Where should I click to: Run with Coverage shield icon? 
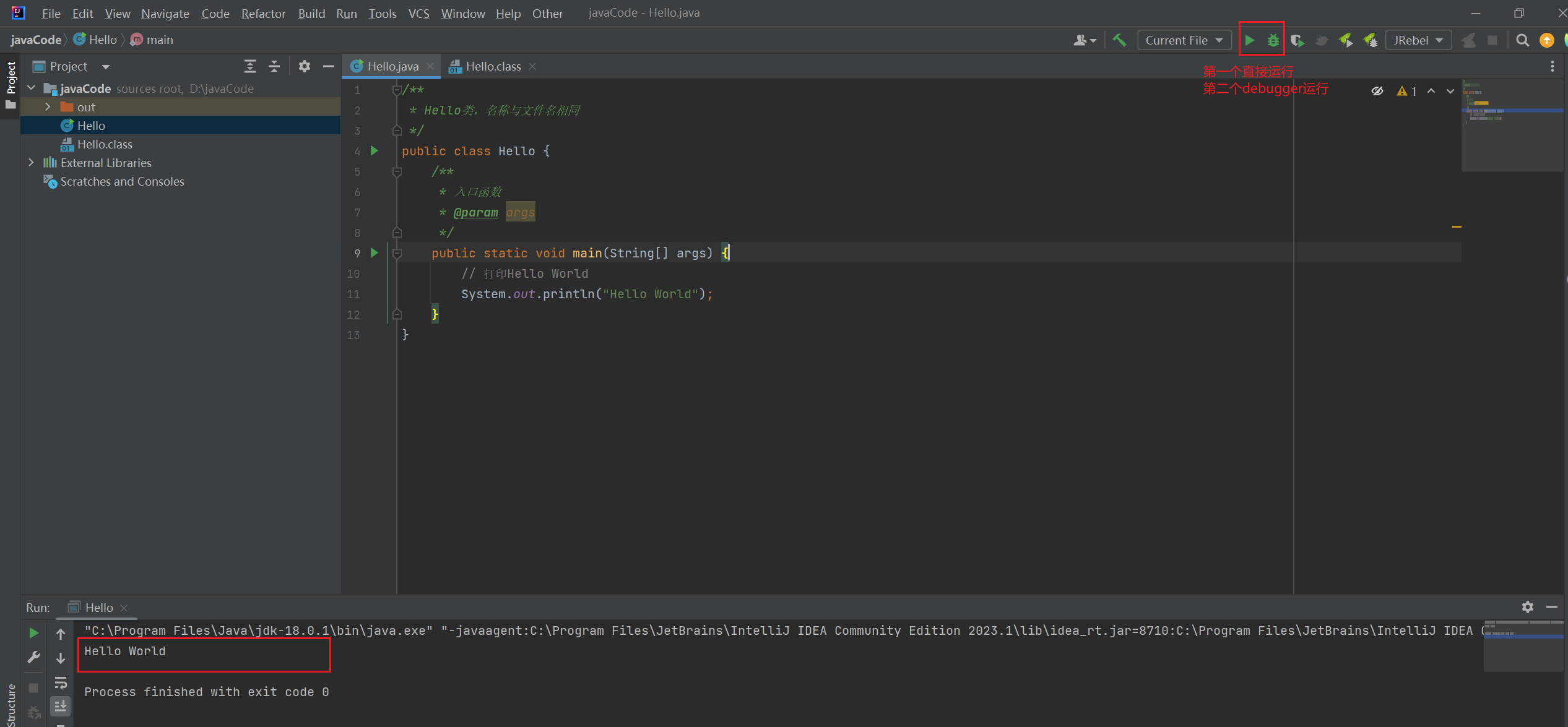tap(1297, 40)
